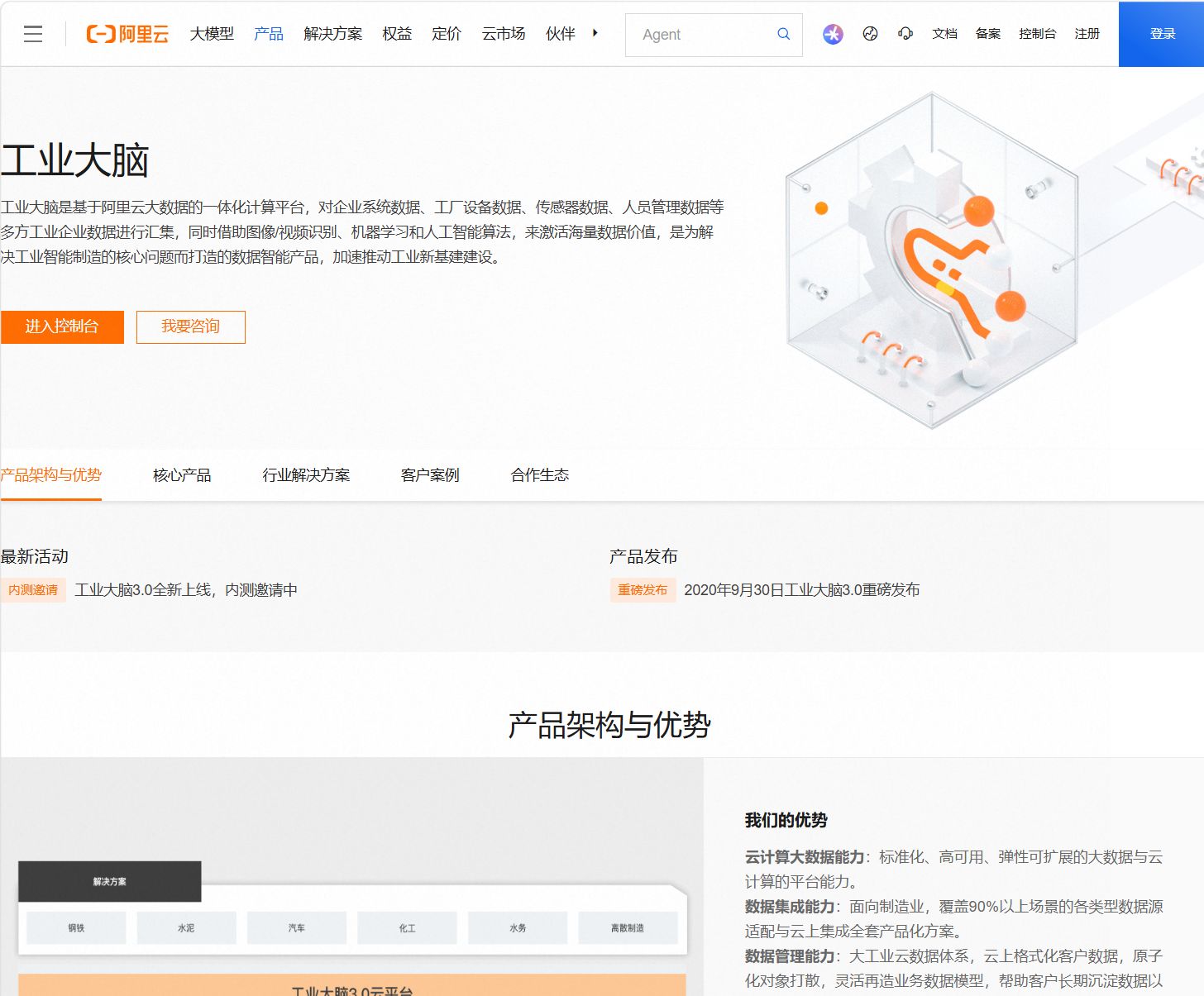Click the 重磅发布 tag
This screenshot has width=1204, height=996.
tap(643, 590)
